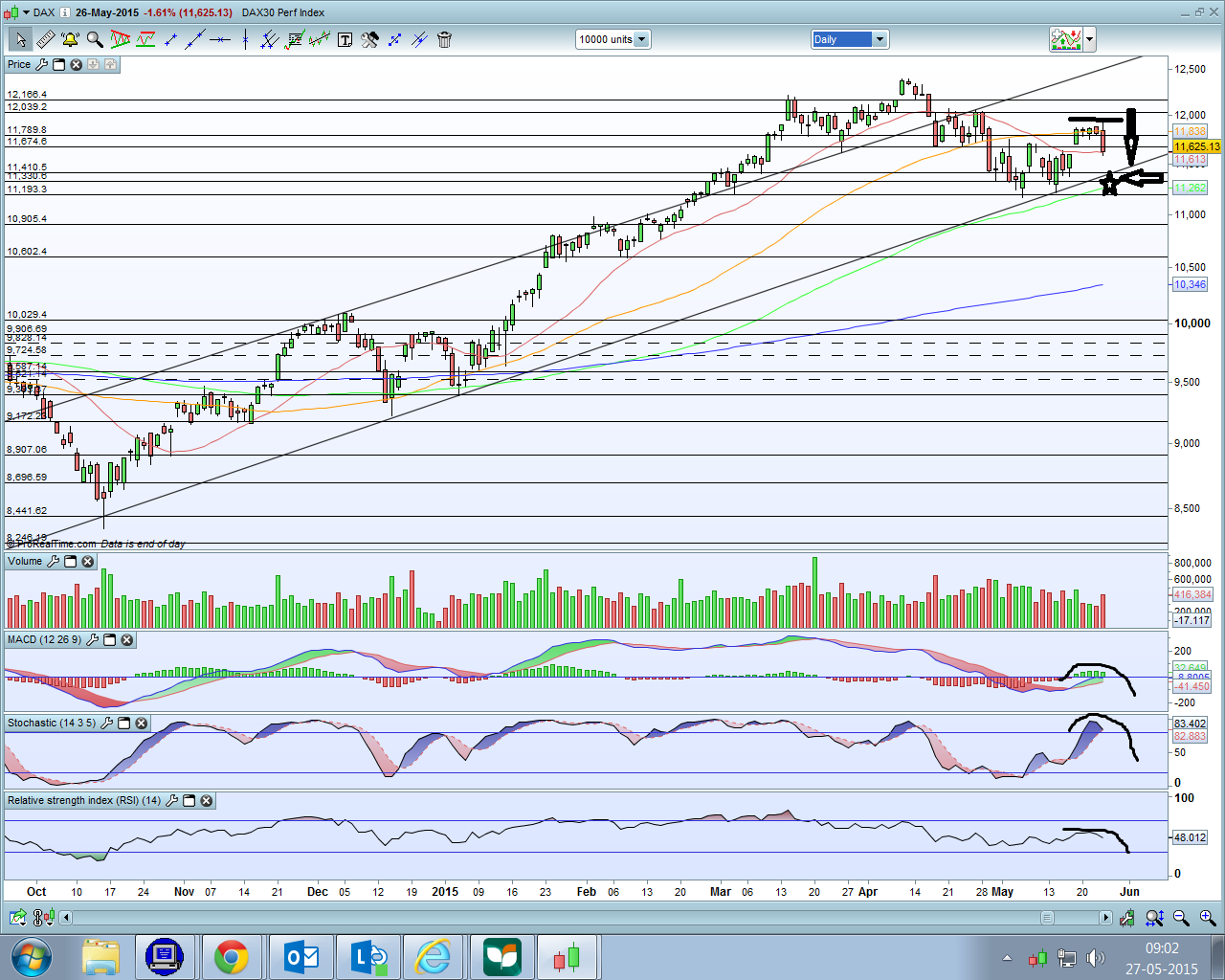Select the magnifying glass zoom tool
The image size is (1225, 980).
coord(95,39)
